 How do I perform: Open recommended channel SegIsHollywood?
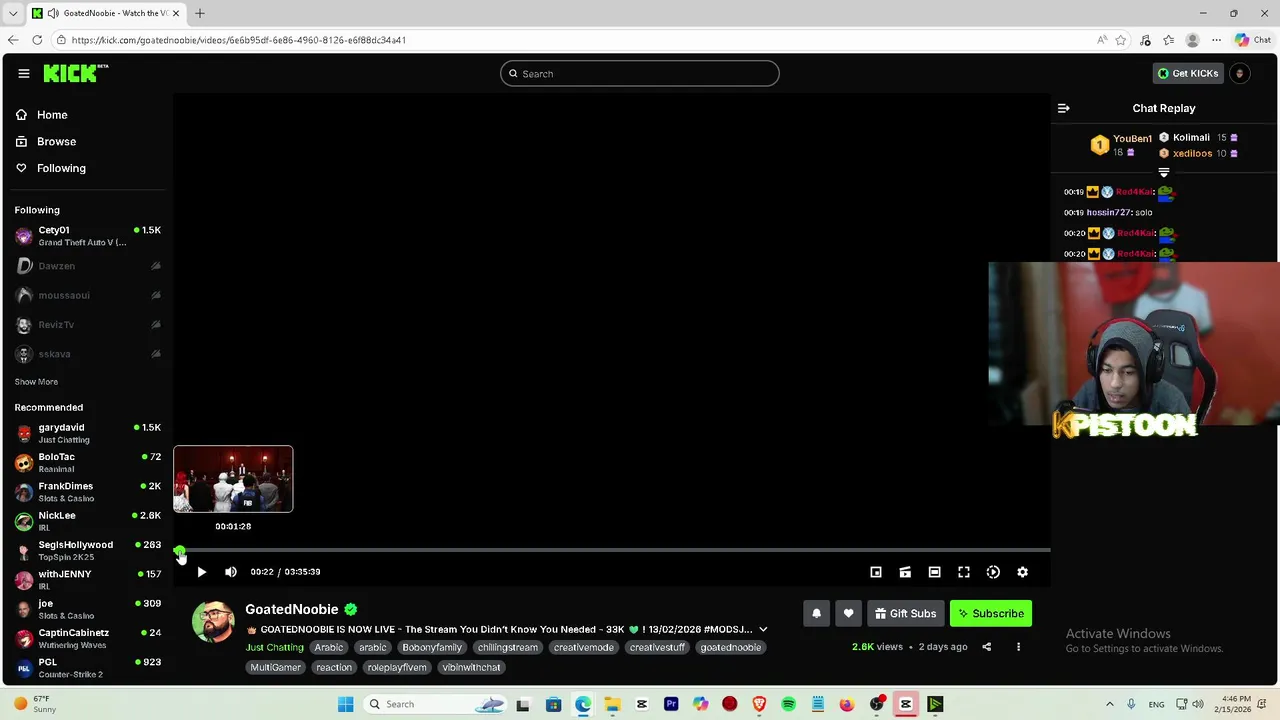(x=88, y=550)
